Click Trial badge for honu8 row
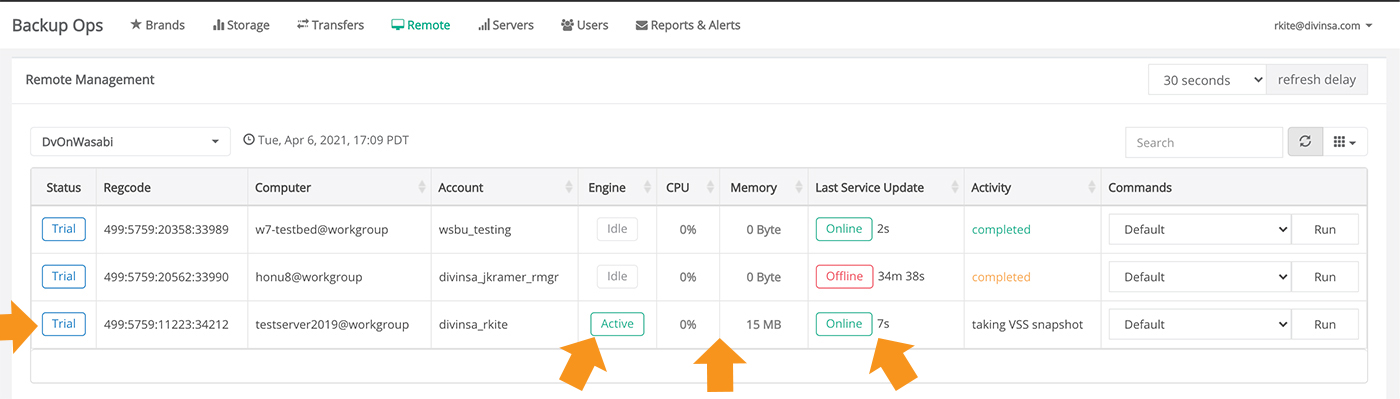 coord(64,276)
